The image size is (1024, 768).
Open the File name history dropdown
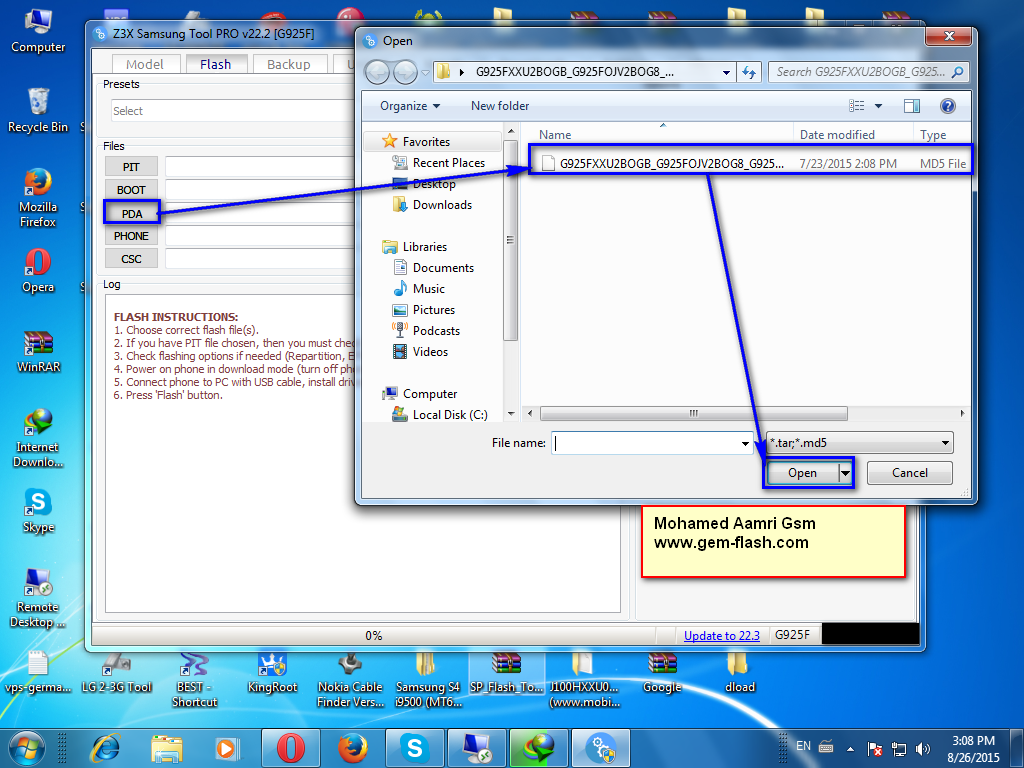tap(745, 443)
